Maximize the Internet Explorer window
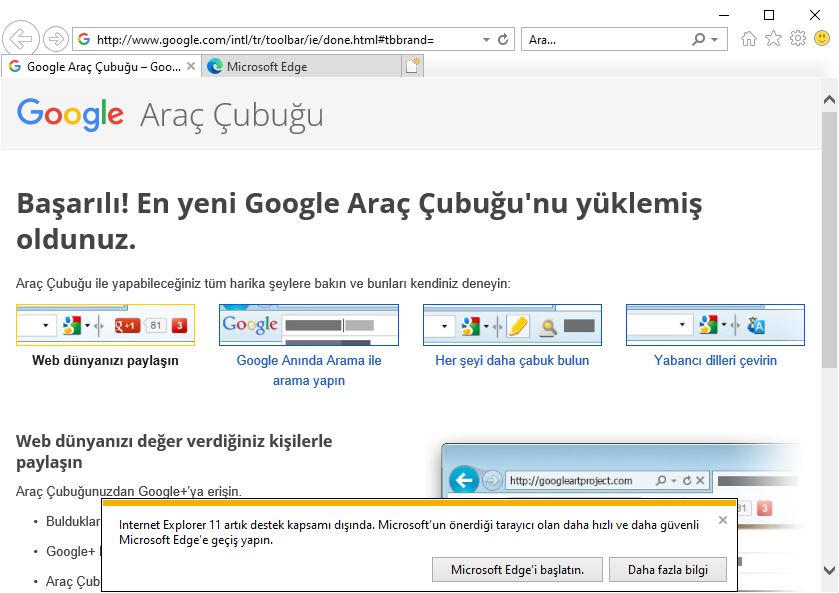 (x=769, y=15)
